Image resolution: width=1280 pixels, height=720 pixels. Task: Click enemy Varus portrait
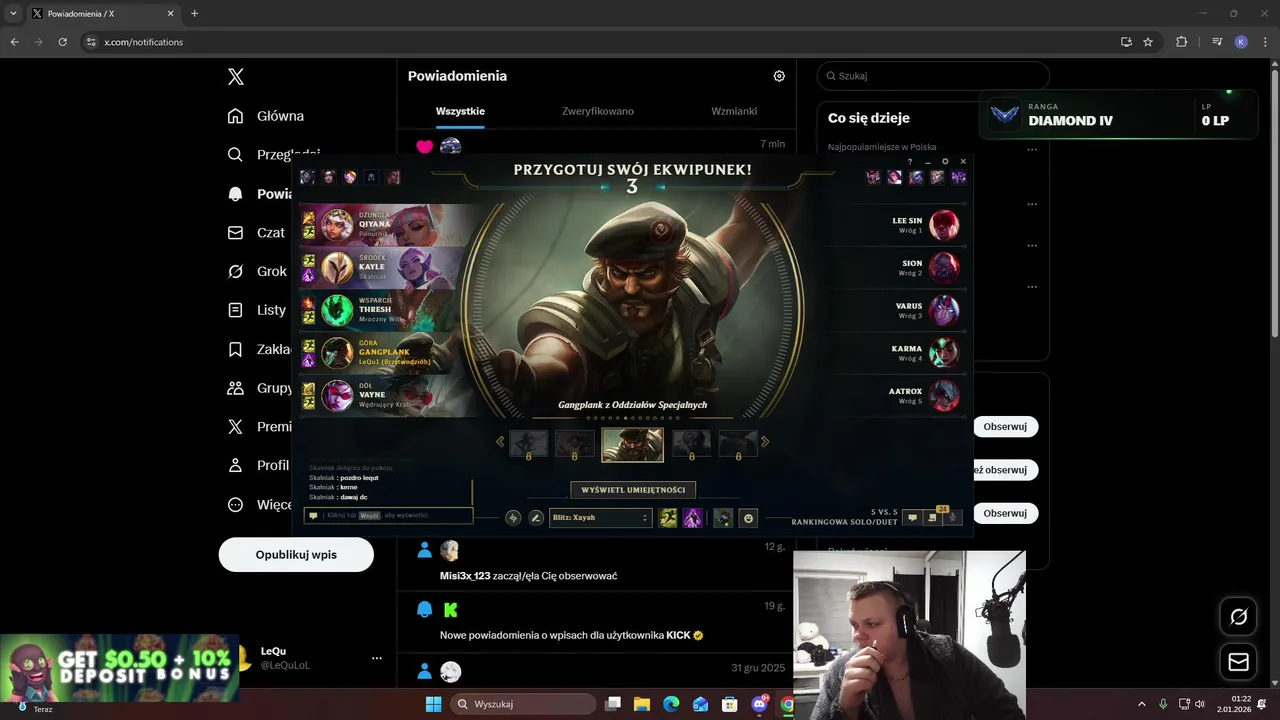coord(944,310)
